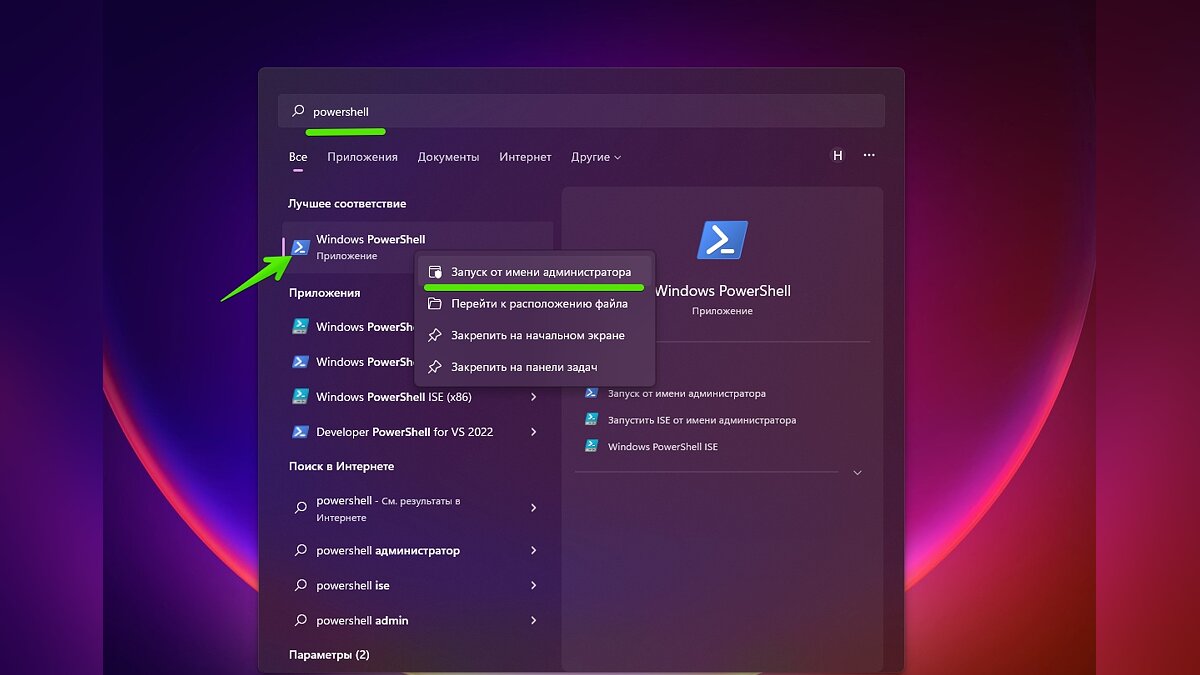Click the search box containing 'powershell'
The image size is (1200, 675).
[x=581, y=111]
